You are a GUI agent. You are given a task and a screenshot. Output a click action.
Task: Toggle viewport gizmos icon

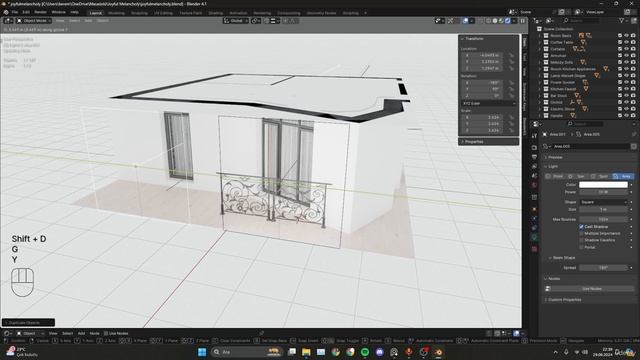pyautogui.click(x=450, y=20)
